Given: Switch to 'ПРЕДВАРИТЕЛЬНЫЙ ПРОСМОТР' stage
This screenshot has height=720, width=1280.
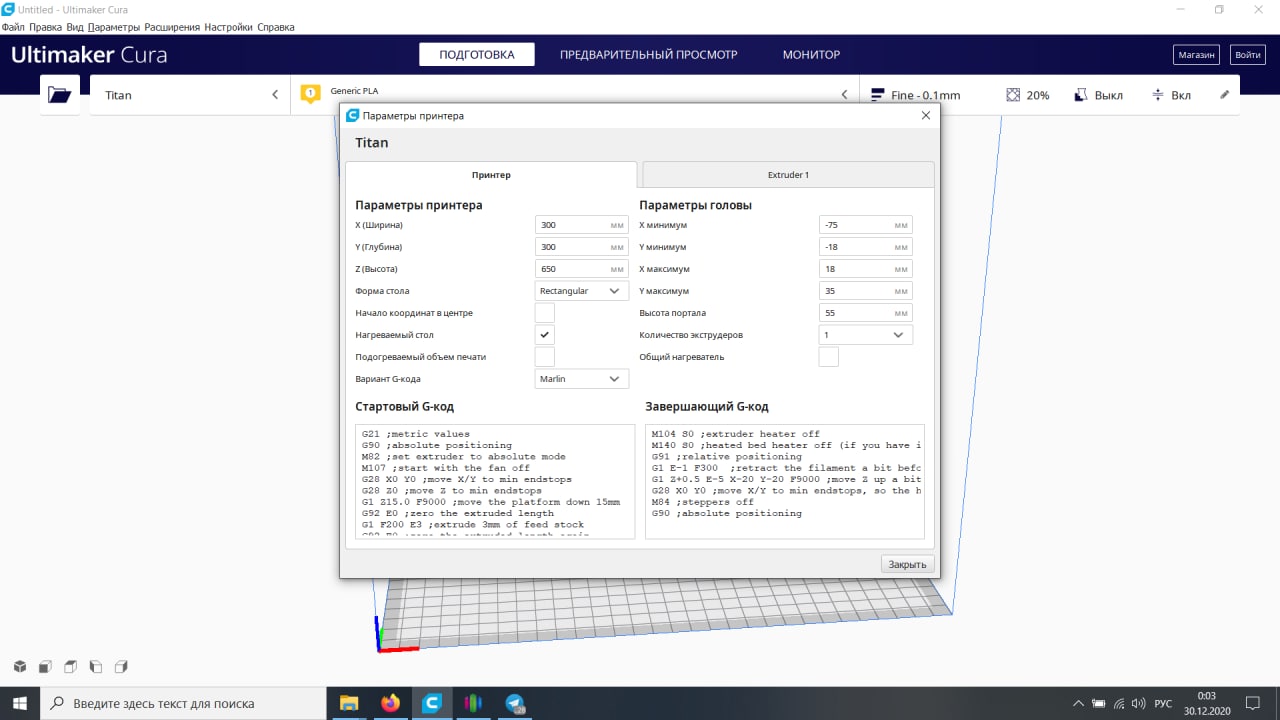Looking at the screenshot, I should point(648,55).
